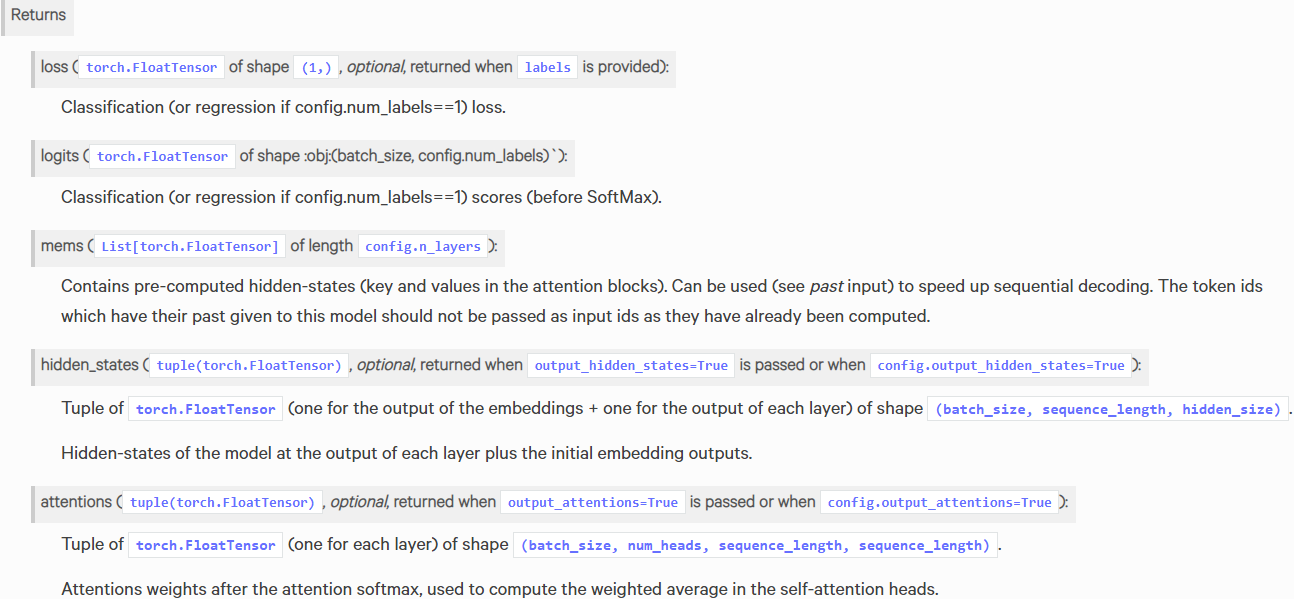Click the config.output_hidden_states=True code tag

coord(1001,365)
